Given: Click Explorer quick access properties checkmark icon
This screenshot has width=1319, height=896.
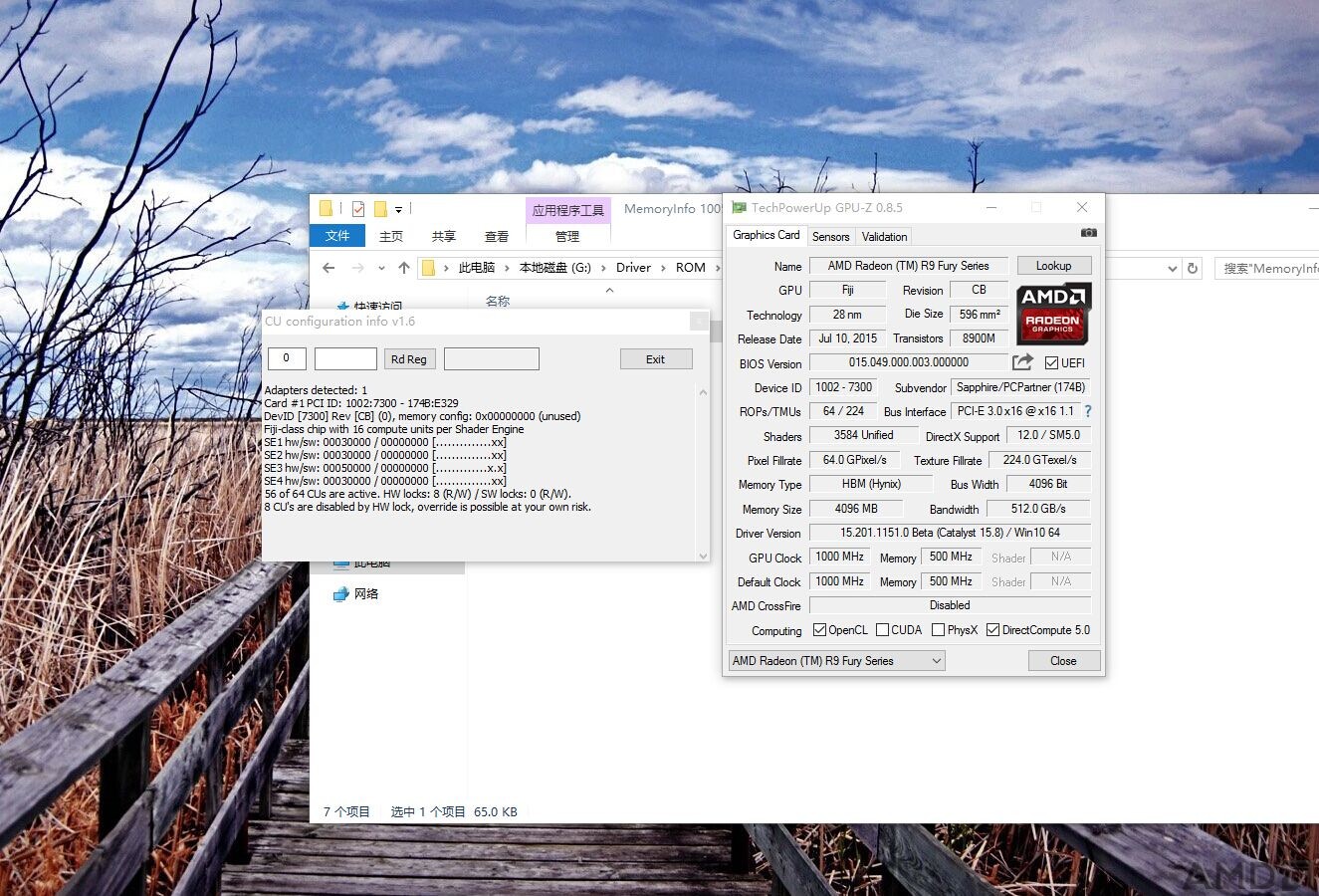Looking at the screenshot, I should pyautogui.click(x=357, y=209).
